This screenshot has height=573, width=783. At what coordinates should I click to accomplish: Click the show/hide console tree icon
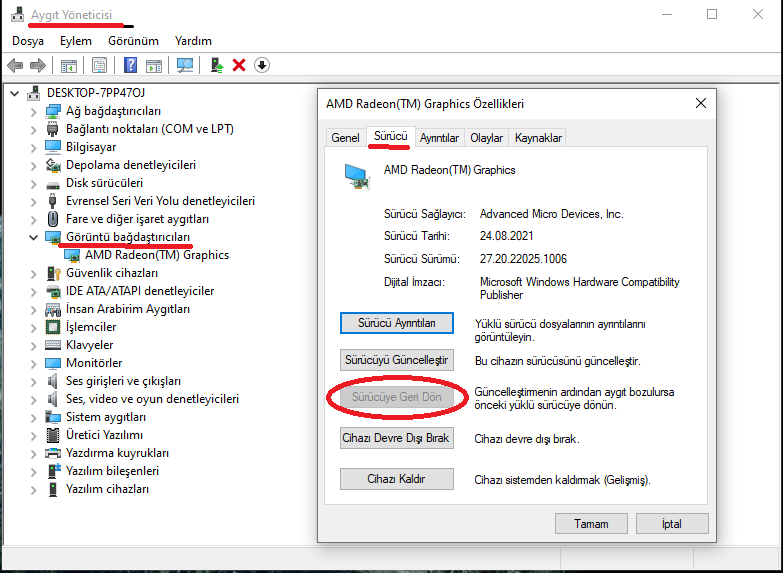pos(69,65)
